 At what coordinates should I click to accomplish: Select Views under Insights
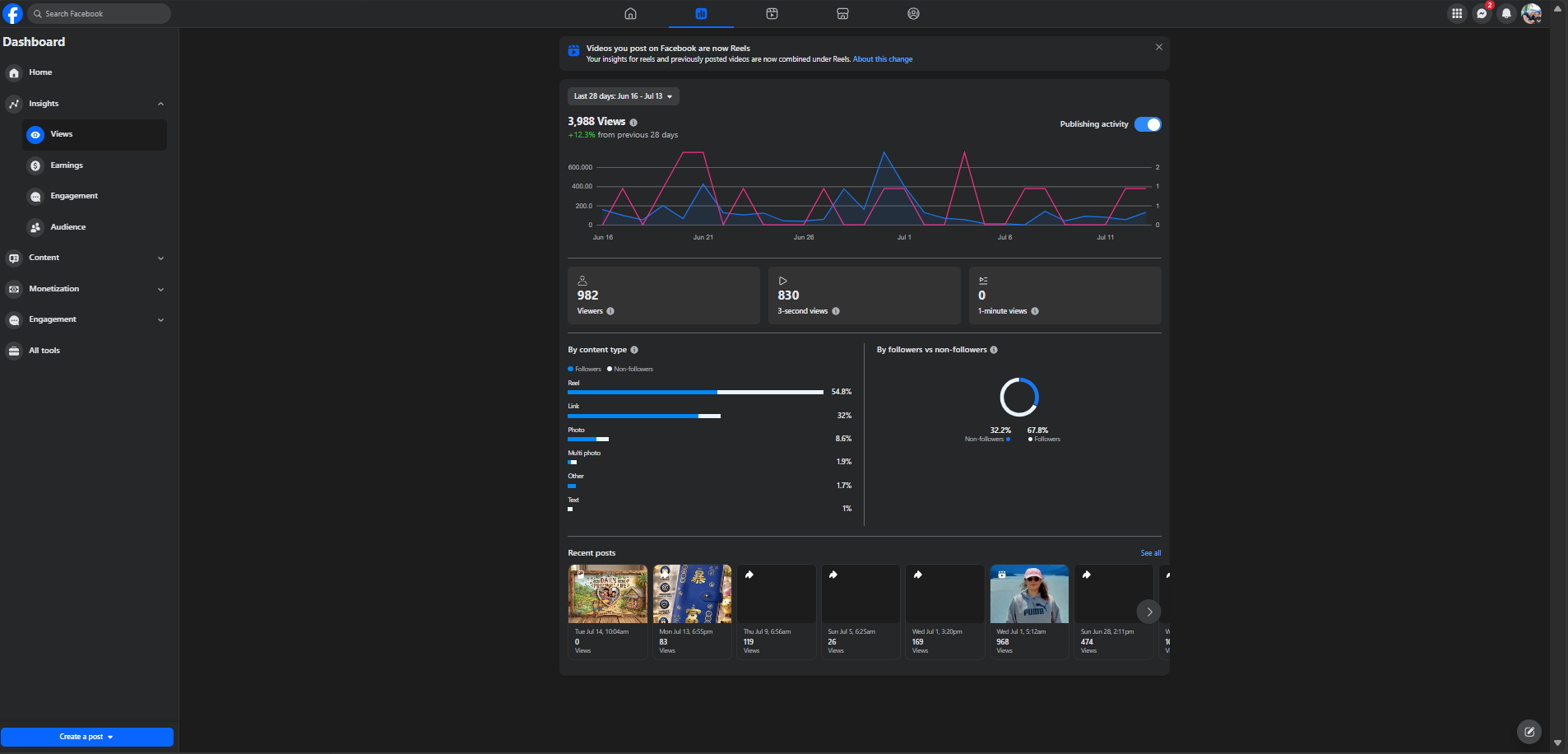[x=95, y=134]
